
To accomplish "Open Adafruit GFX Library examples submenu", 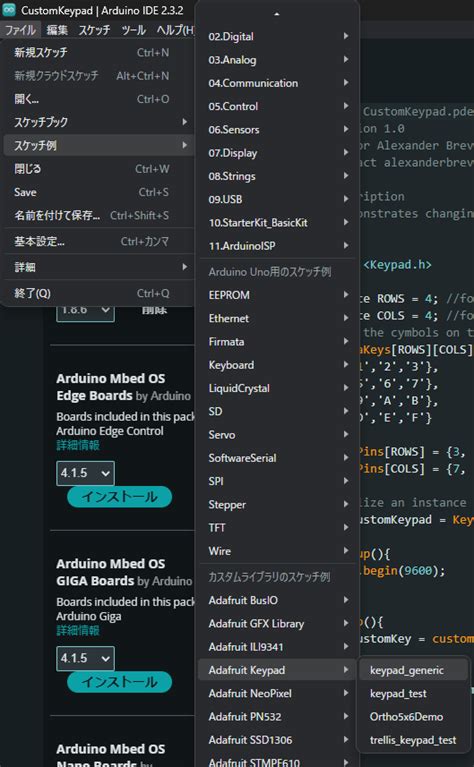I will [x=278, y=624].
